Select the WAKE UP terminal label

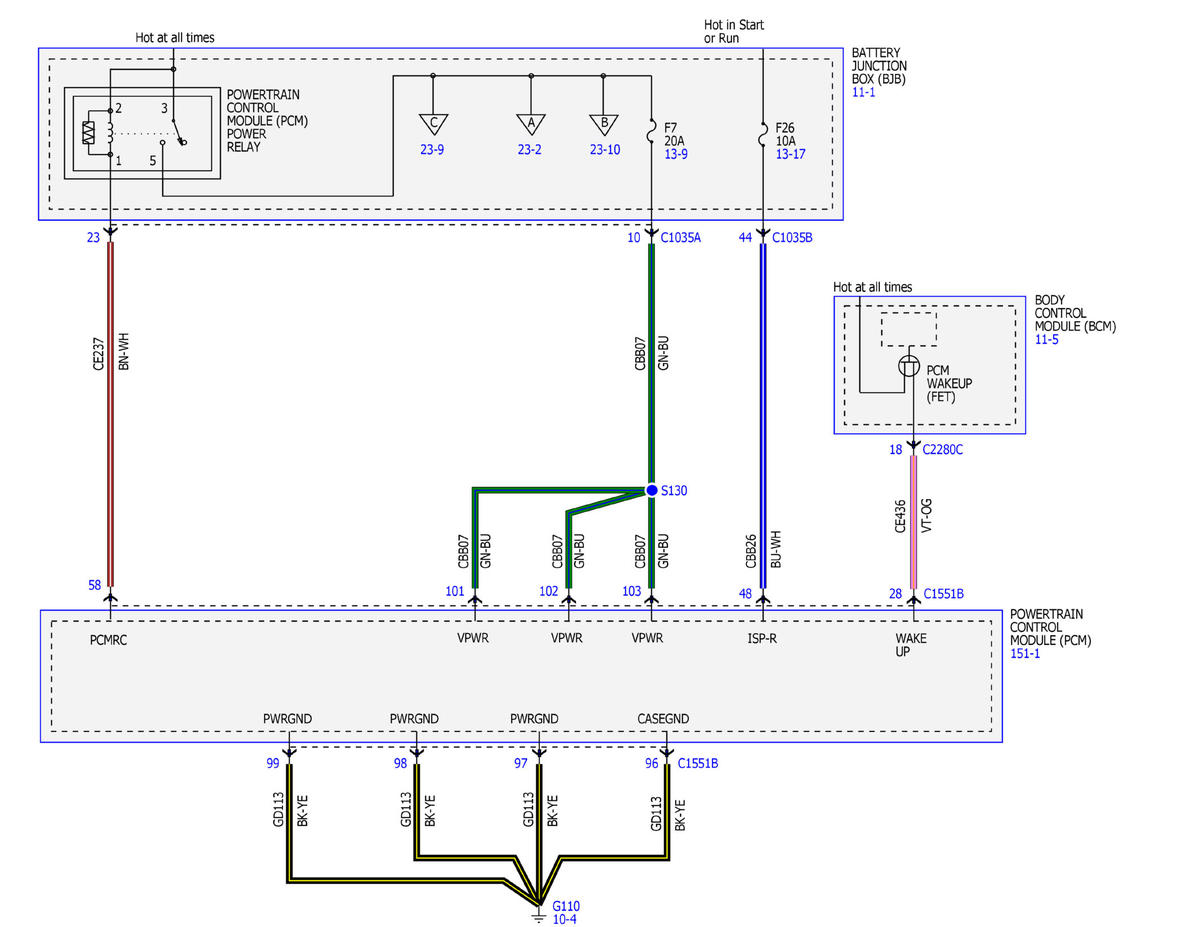tap(912, 644)
